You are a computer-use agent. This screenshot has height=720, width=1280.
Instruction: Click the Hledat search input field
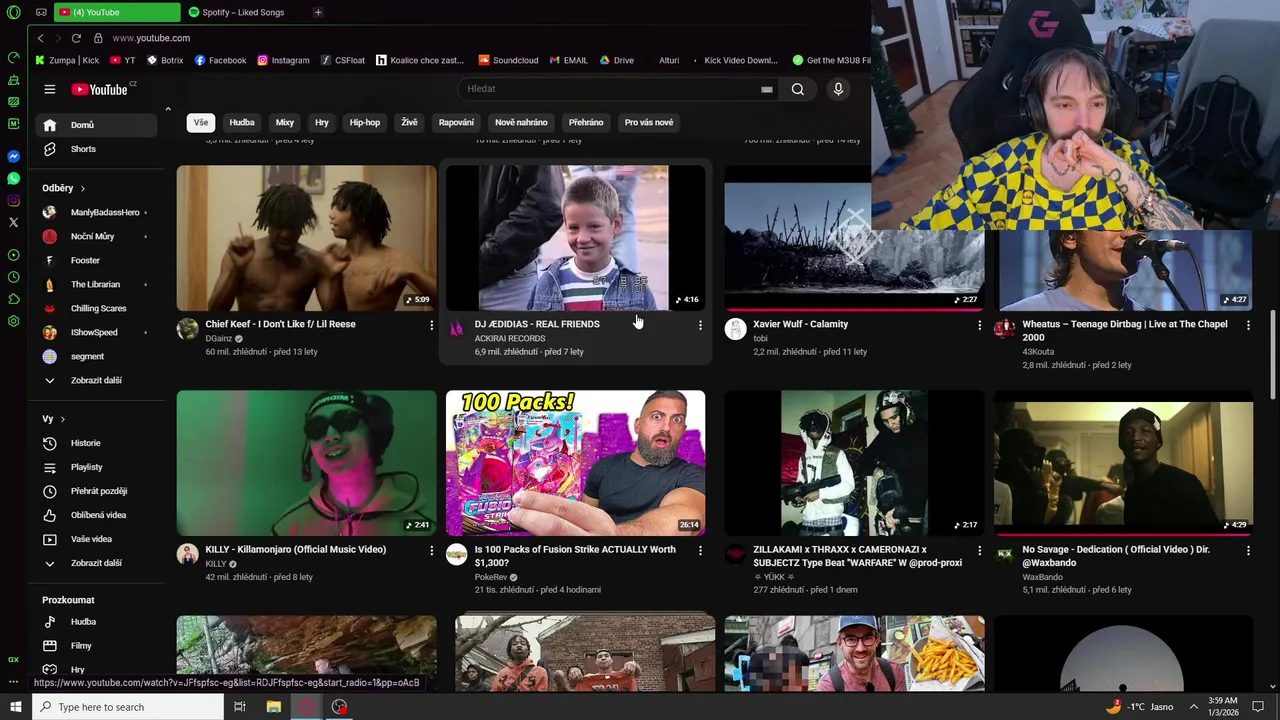(x=610, y=89)
